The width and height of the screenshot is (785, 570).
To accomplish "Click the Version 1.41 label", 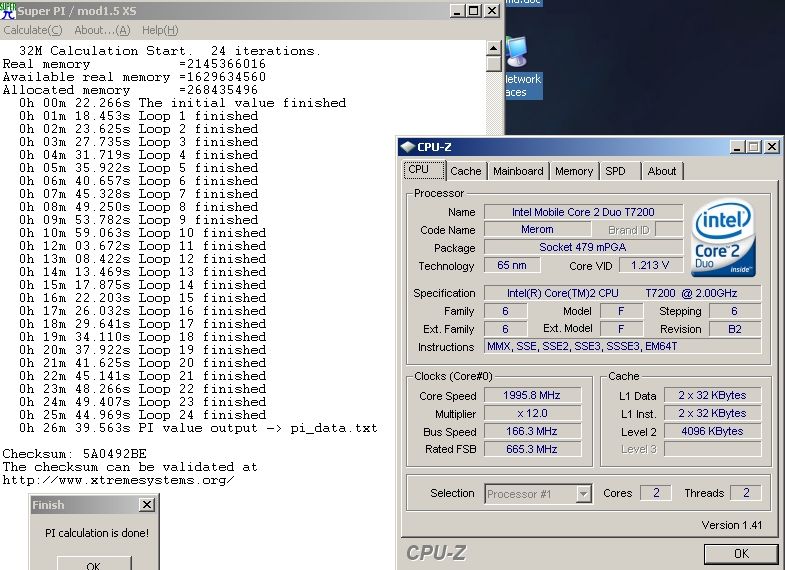I will (x=732, y=525).
